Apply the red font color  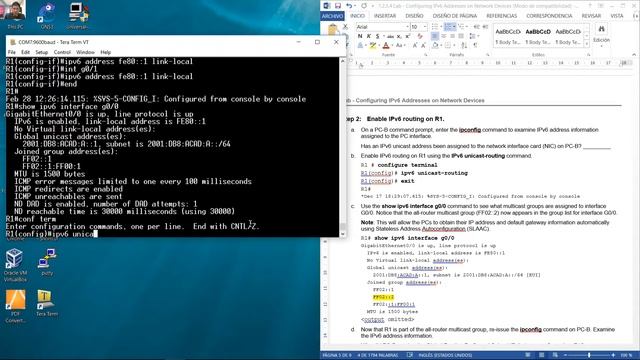386,45
